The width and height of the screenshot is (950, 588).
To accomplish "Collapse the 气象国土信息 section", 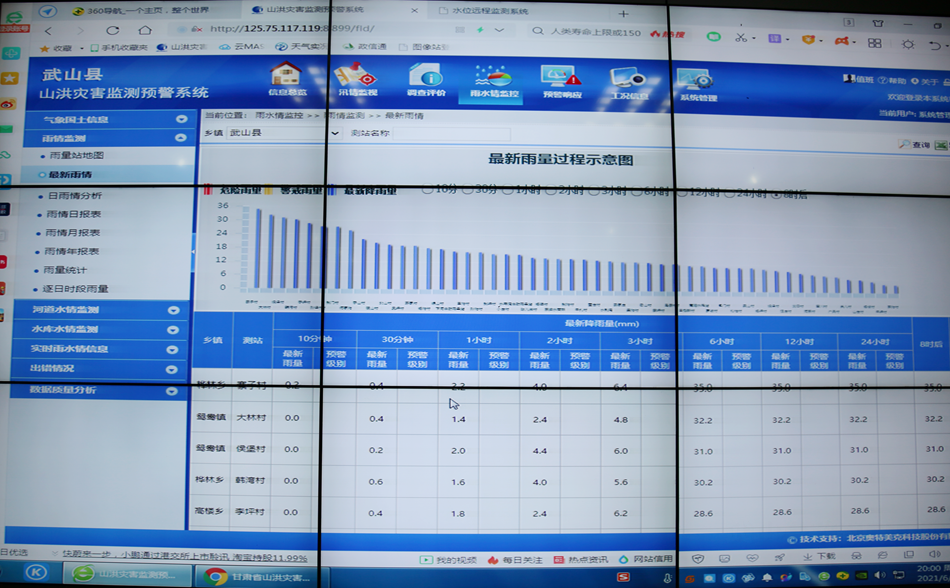I will pyautogui.click(x=181, y=119).
